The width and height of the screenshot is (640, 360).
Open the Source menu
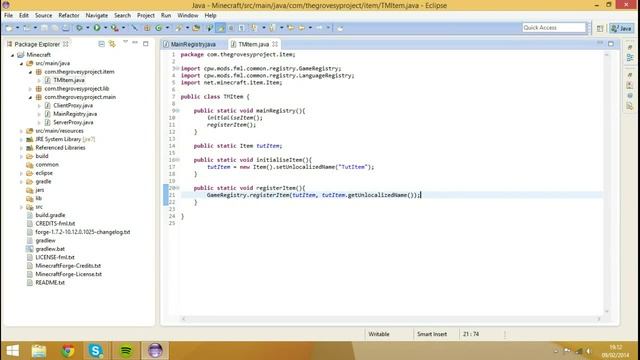[43, 16]
